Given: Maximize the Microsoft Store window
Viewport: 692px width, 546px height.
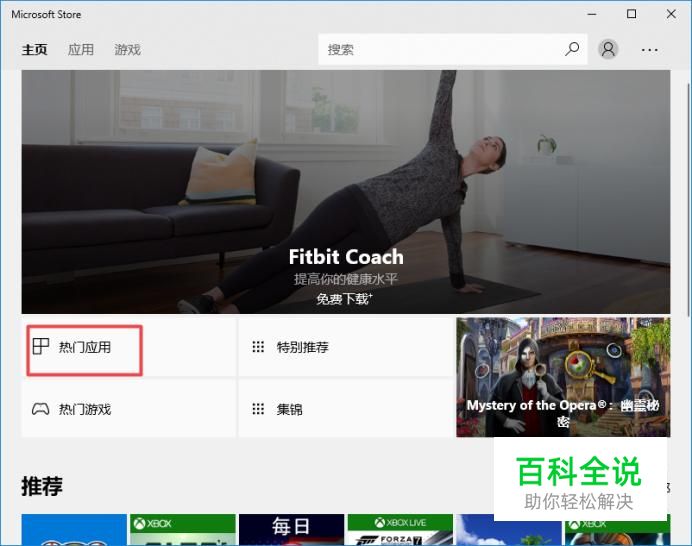Looking at the screenshot, I should pos(632,14).
